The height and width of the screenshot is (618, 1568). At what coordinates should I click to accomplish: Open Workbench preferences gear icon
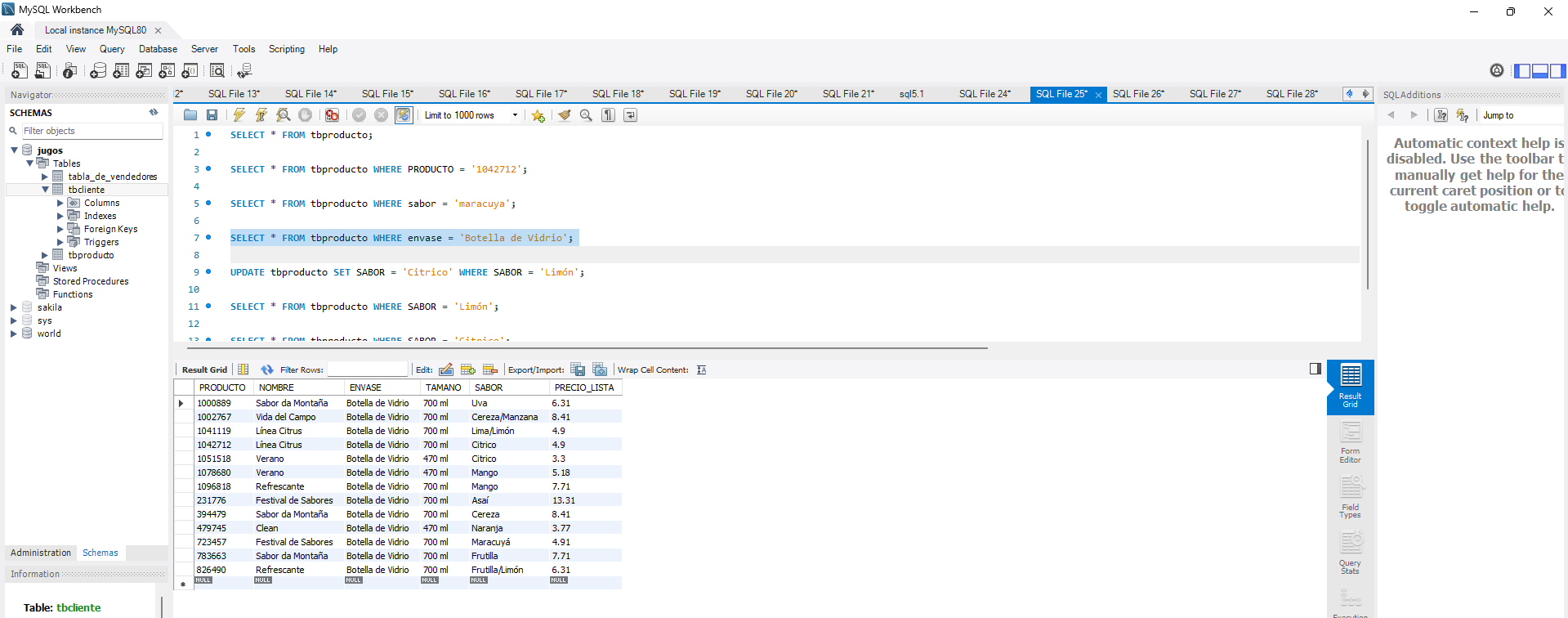point(1496,70)
